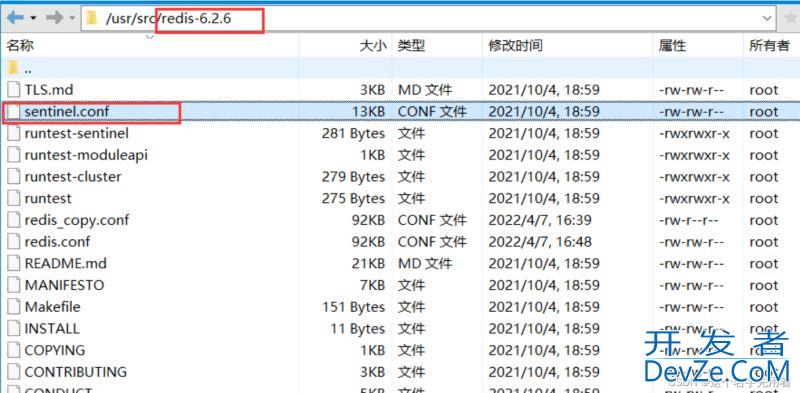Screen dimensions: 800x393
Task: Click the file icon beside INSTALL
Action: click(14, 328)
